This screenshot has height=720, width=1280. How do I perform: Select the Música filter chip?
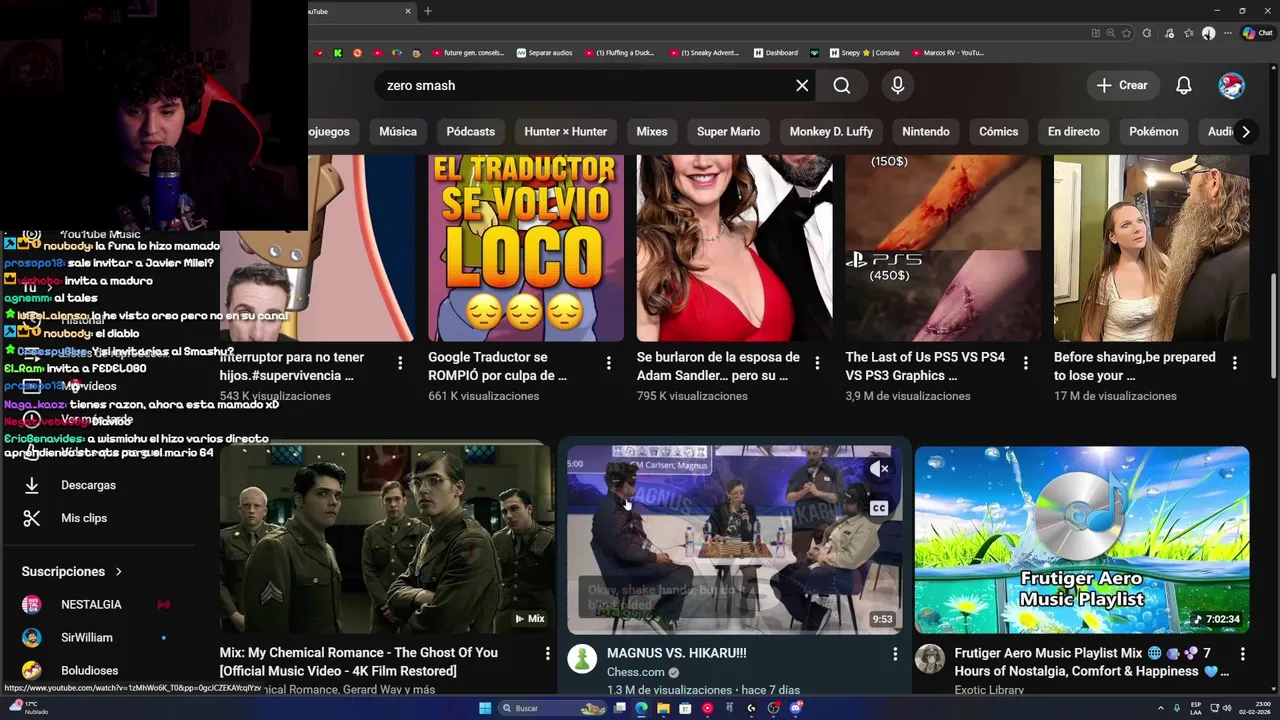pyautogui.click(x=398, y=131)
